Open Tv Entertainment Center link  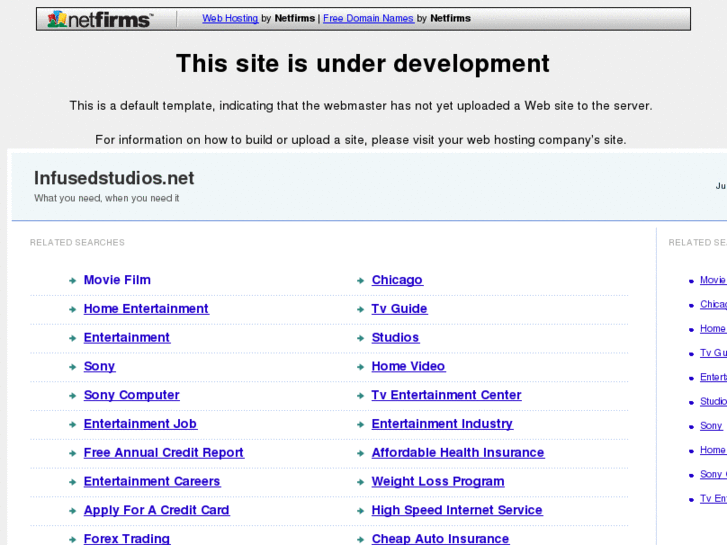(447, 395)
